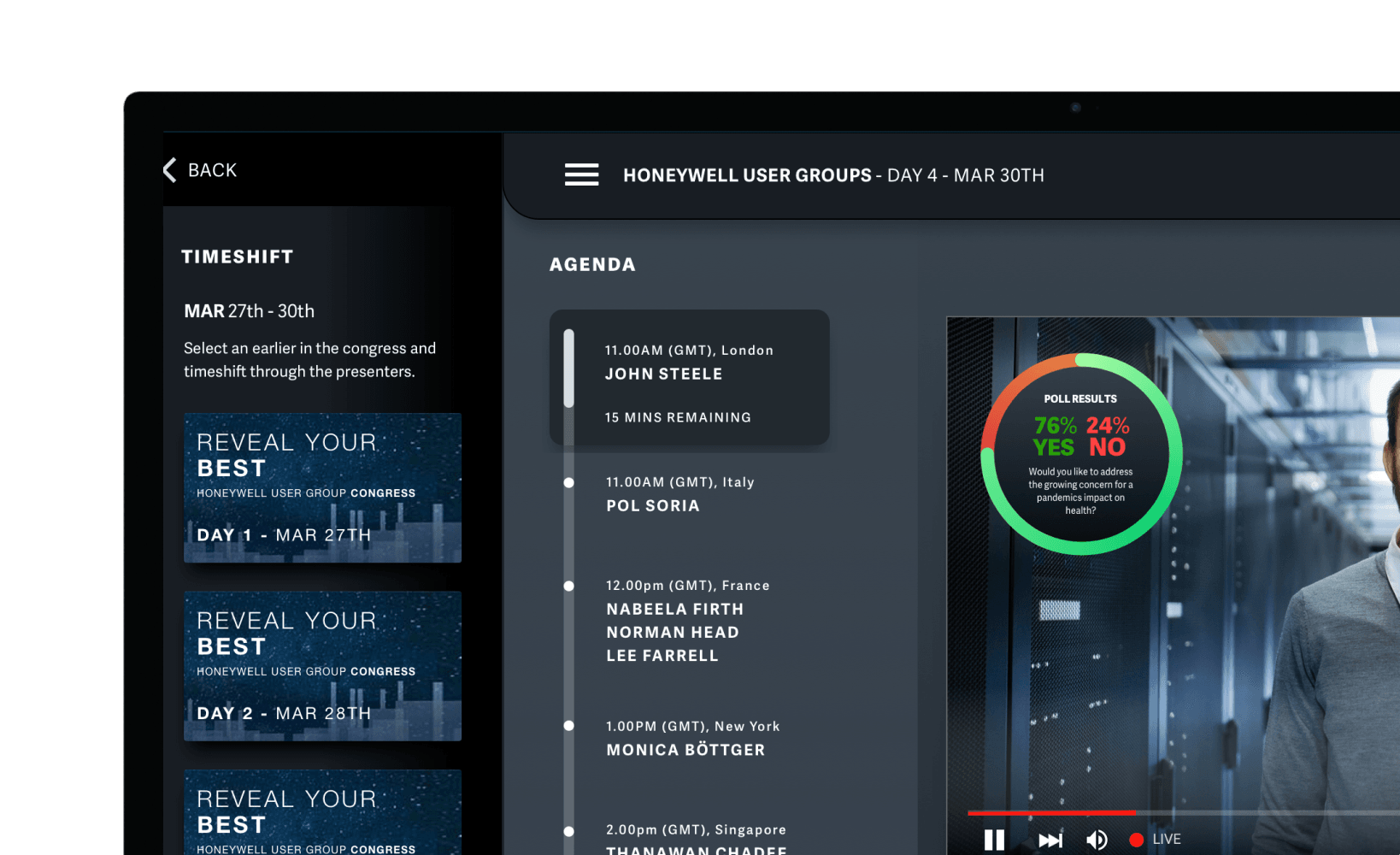The width and height of the screenshot is (1400, 855).
Task: Select the Day 1 - Mar 27th thumbnail
Action: (322, 487)
